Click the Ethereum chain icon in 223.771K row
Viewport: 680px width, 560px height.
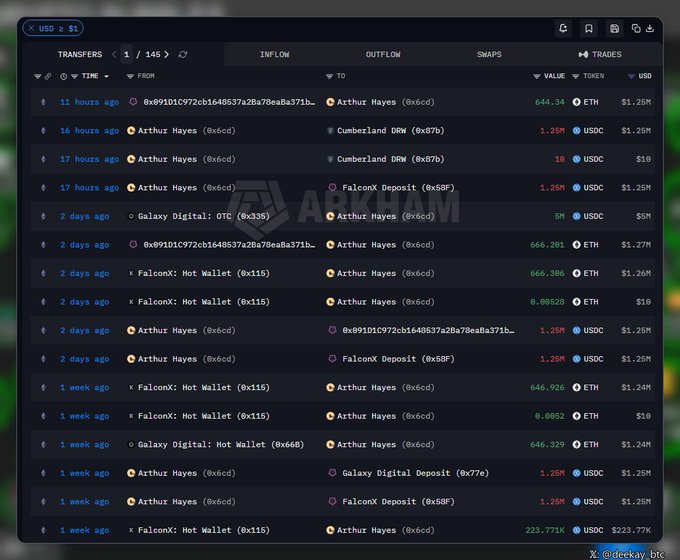coord(43,530)
